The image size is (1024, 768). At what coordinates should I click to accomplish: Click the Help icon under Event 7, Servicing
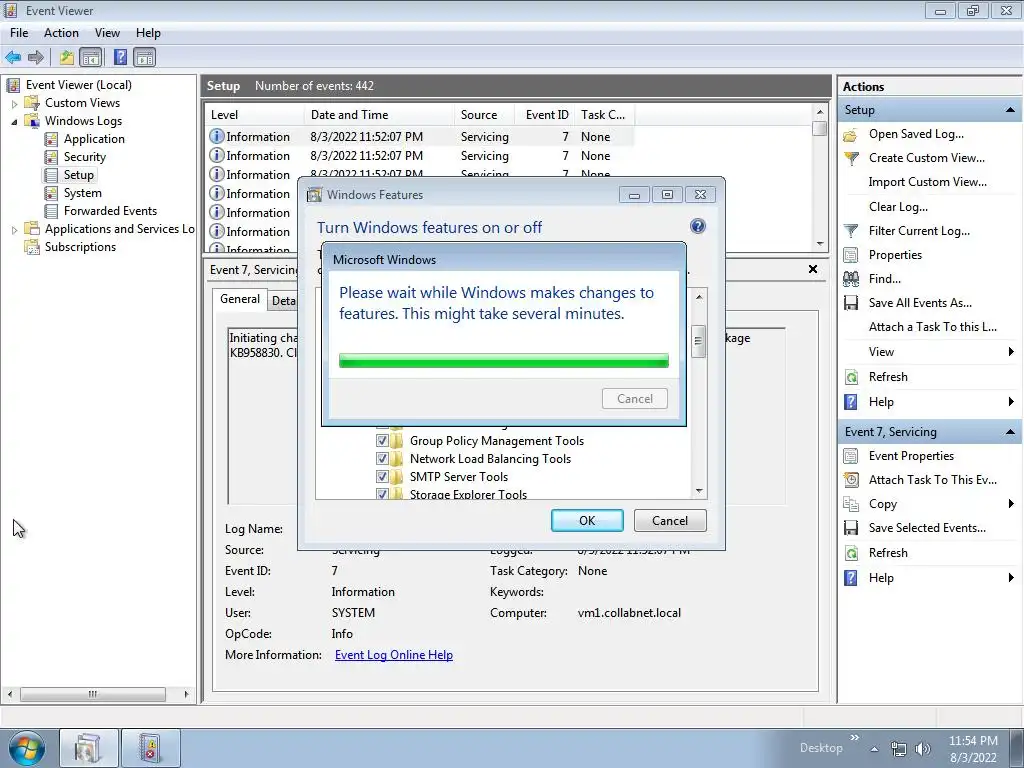pos(850,578)
